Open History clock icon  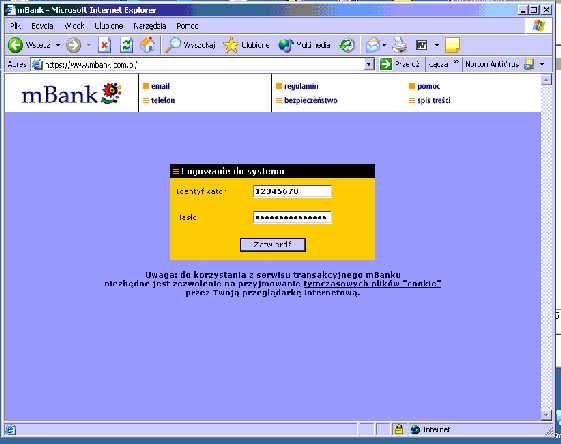pyautogui.click(x=347, y=45)
